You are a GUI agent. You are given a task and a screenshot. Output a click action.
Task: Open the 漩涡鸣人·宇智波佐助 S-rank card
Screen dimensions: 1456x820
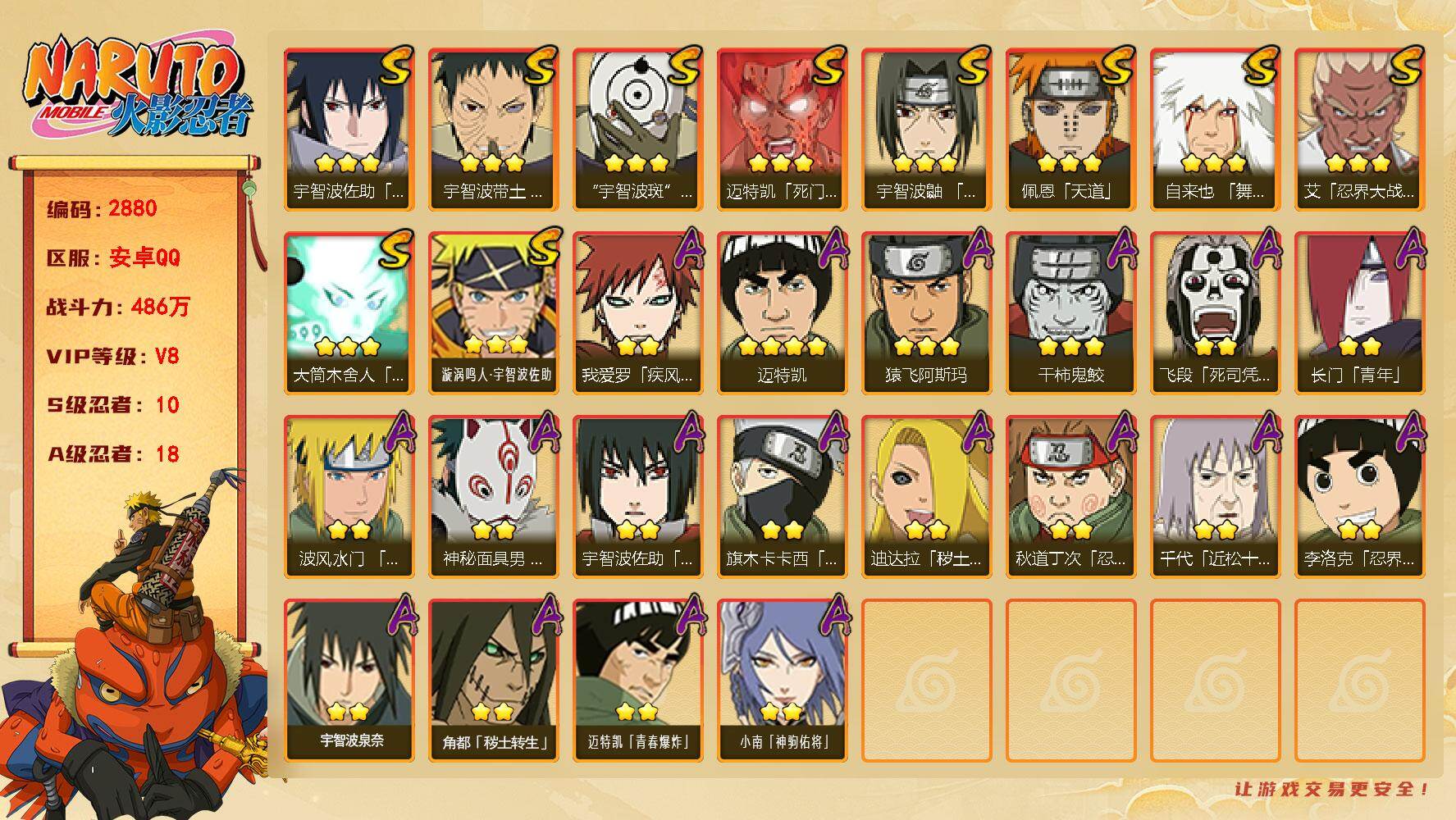pos(493,313)
